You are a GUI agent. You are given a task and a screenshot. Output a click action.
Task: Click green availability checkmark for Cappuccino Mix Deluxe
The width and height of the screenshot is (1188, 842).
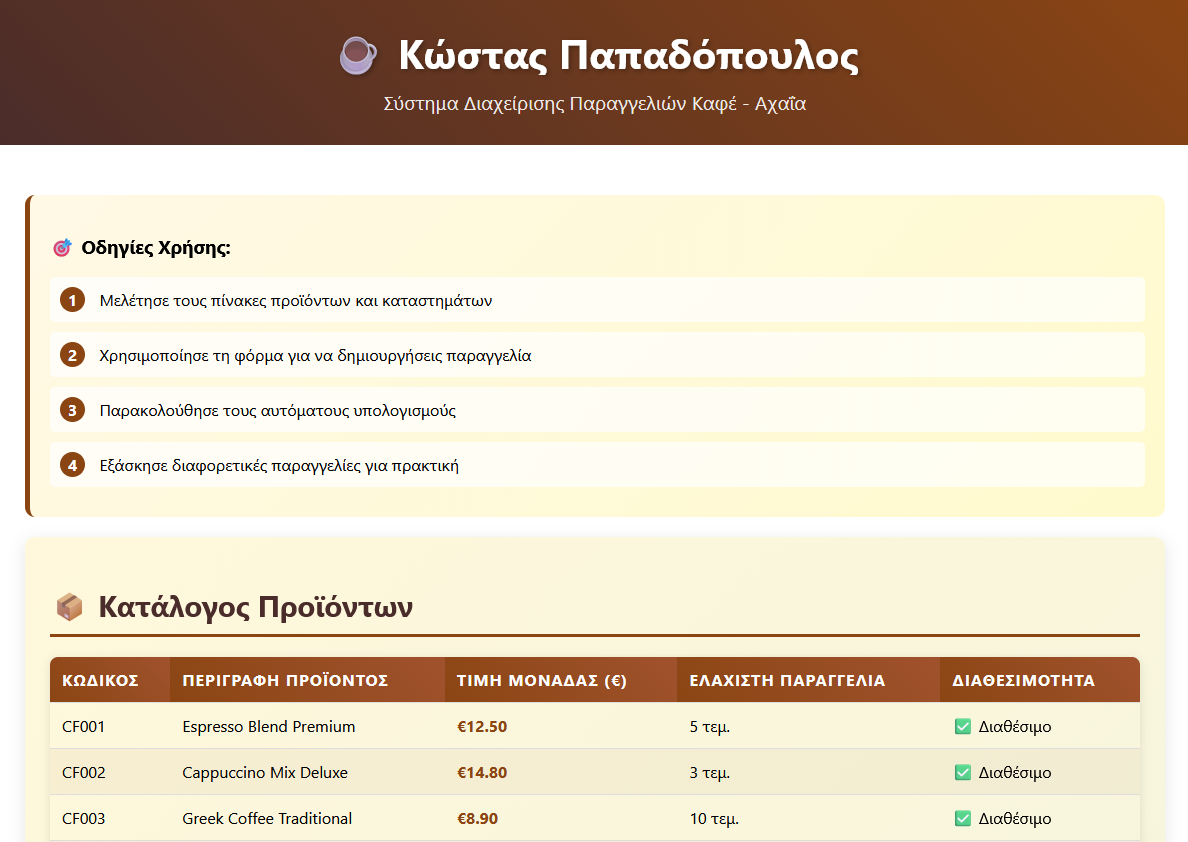[963, 773]
